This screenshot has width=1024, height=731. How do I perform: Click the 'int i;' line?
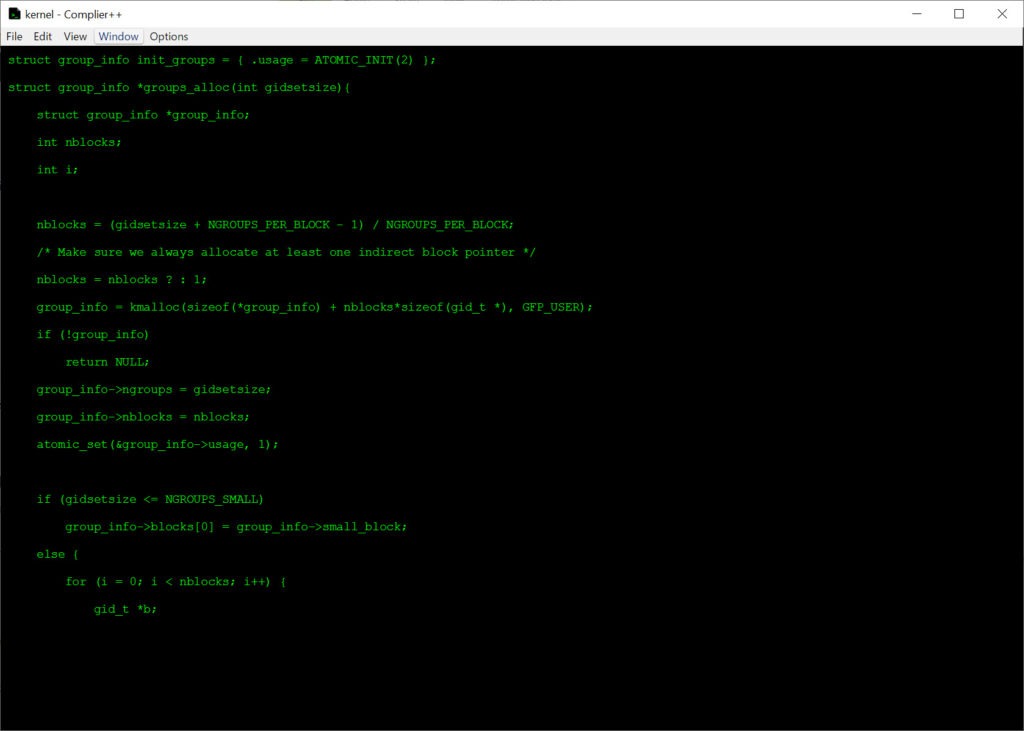(x=57, y=170)
